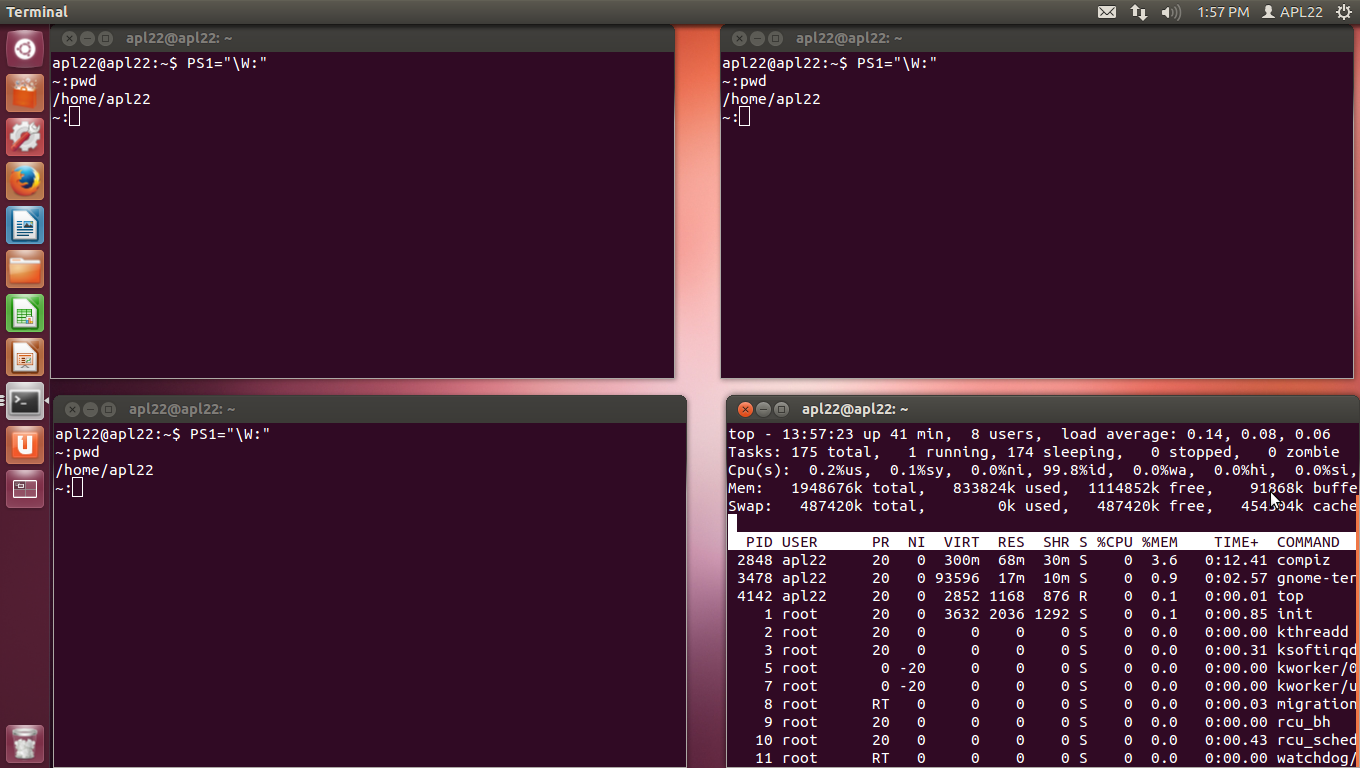The width and height of the screenshot is (1360, 768).
Task: Maximize the top-left terminal window
Action: pyautogui.click(x=105, y=38)
